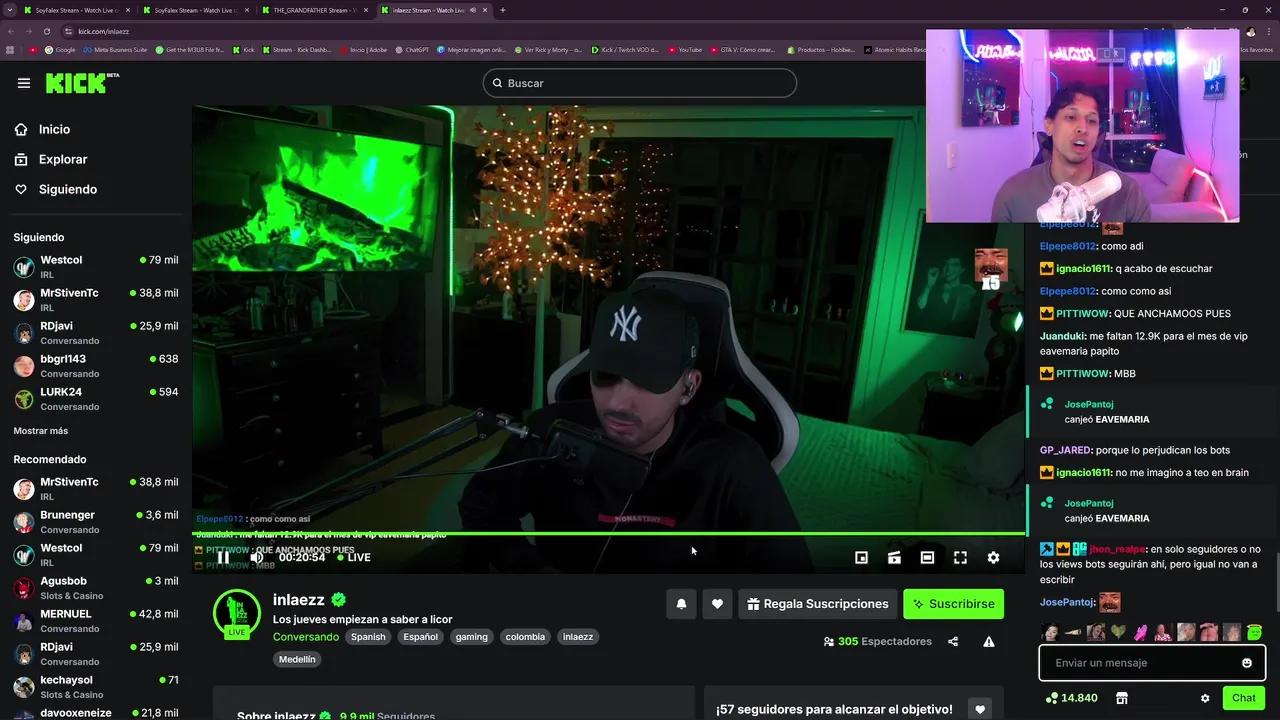Image resolution: width=1280 pixels, height=720 pixels.
Task: Enable picture-in-picture mode on player
Action: [861, 557]
